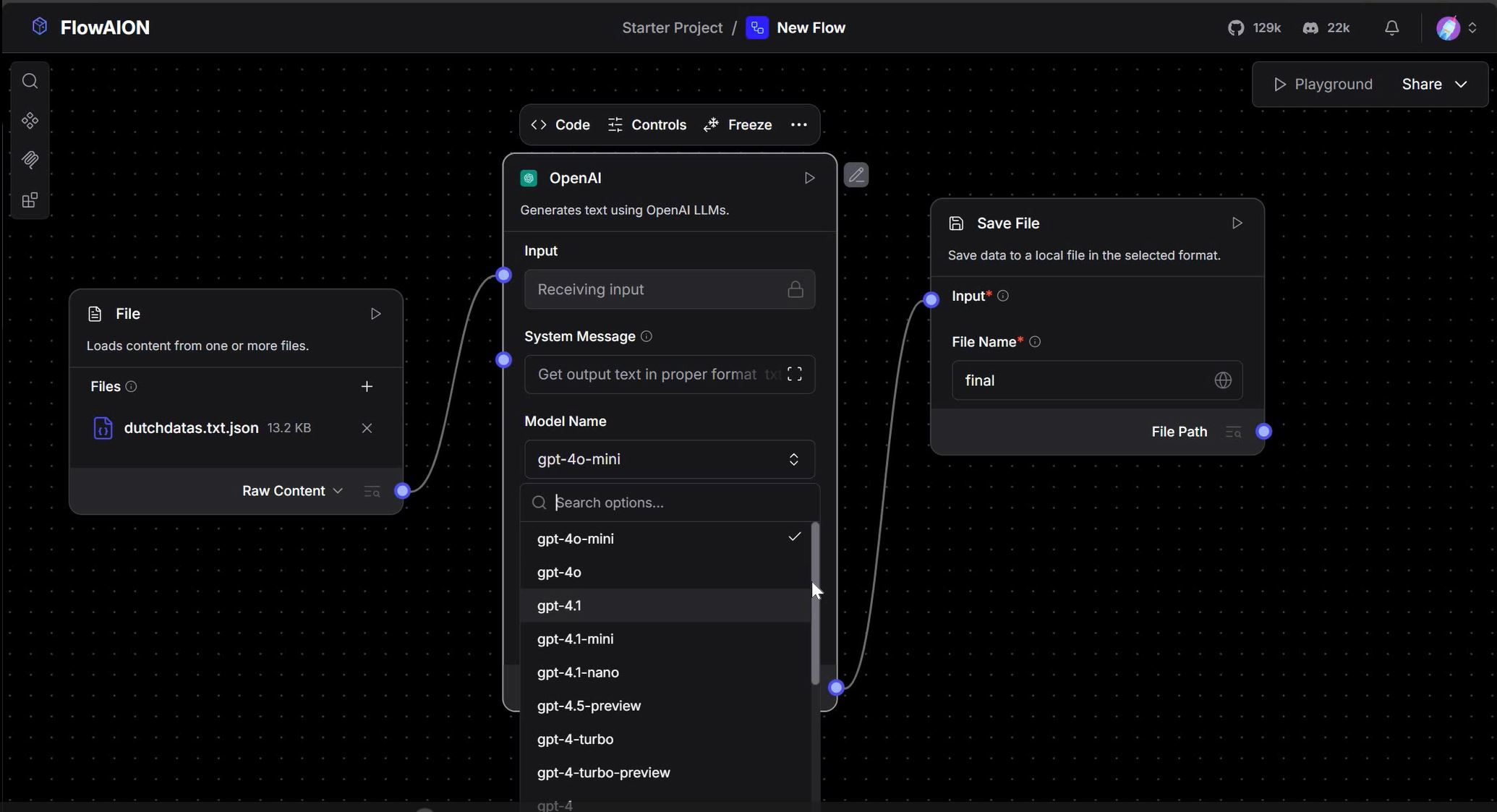Open the Playground
Screen dimensions: 1497x812
(x=1323, y=85)
